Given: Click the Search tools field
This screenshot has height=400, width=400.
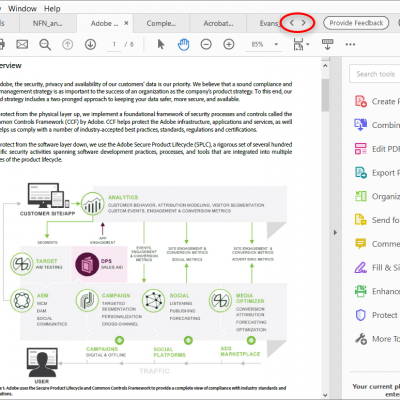Looking at the screenshot, I should click(375, 74).
